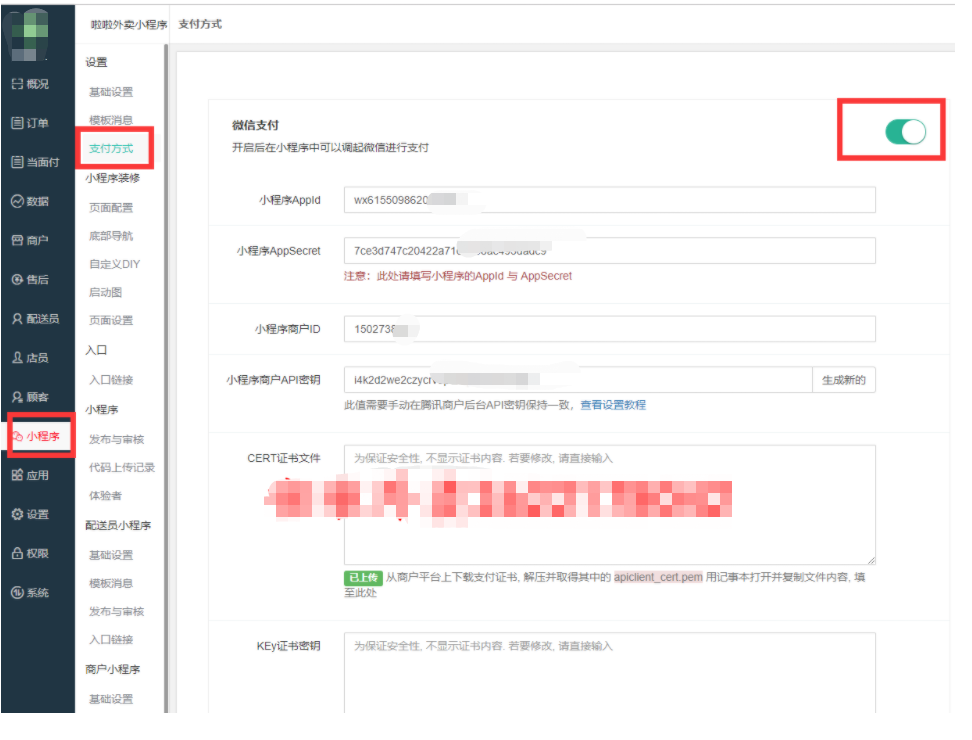
Task: Open 自定义DIY submenu item
Action: pos(115,264)
